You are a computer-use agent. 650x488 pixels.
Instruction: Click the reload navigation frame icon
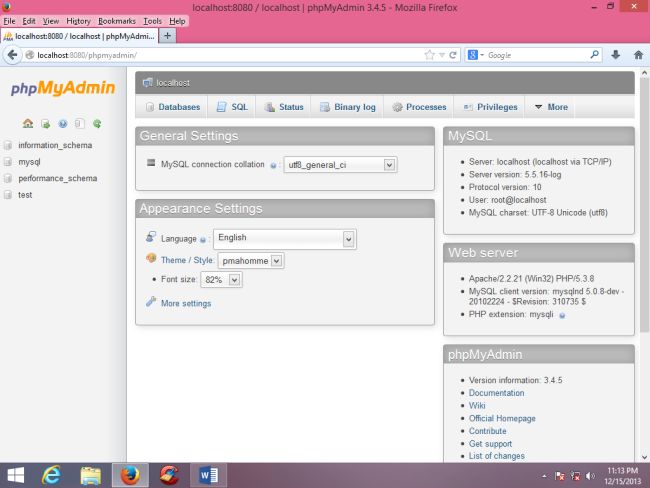tap(97, 124)
